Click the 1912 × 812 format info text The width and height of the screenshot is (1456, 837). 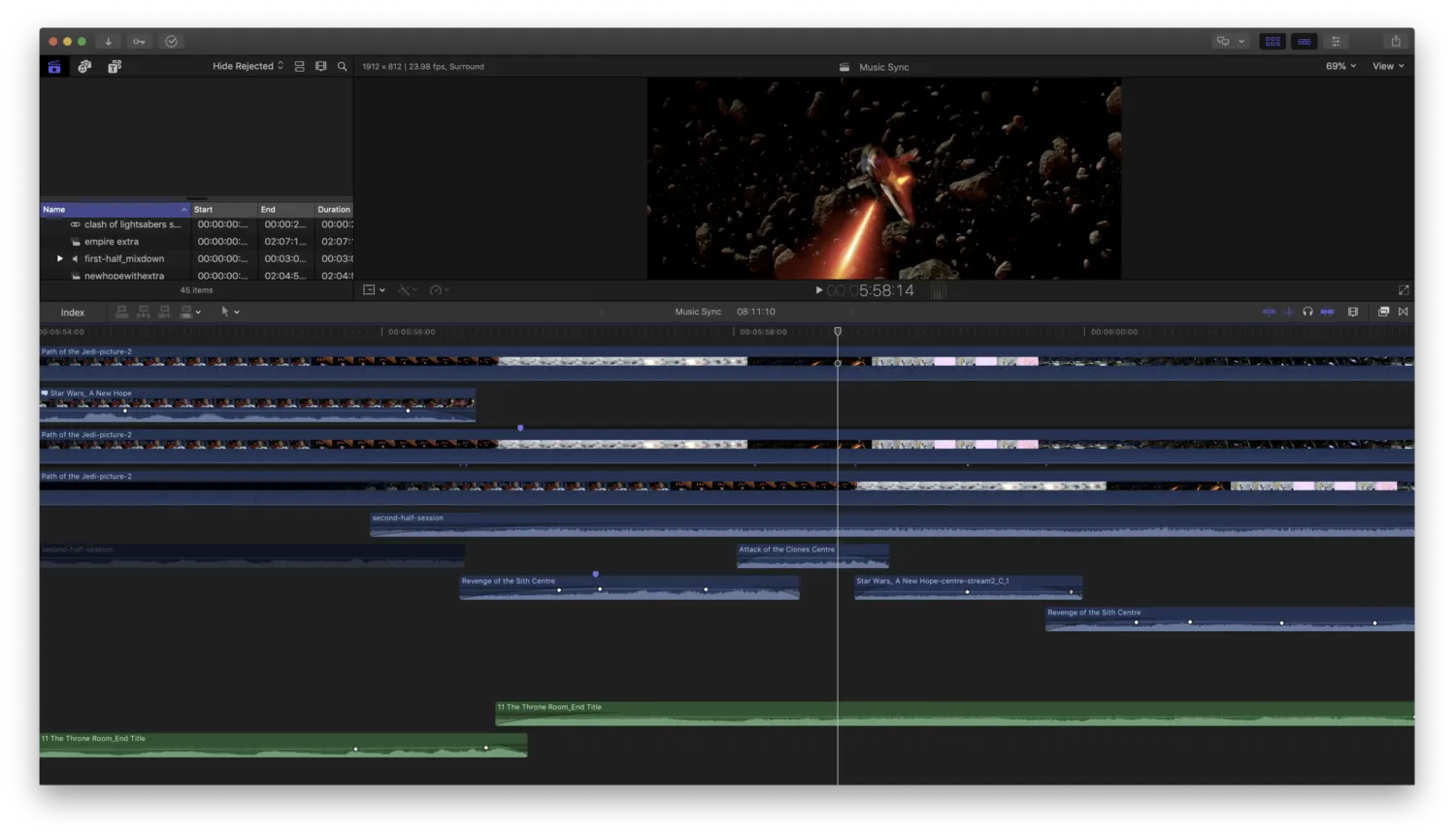tap(423, 67)
